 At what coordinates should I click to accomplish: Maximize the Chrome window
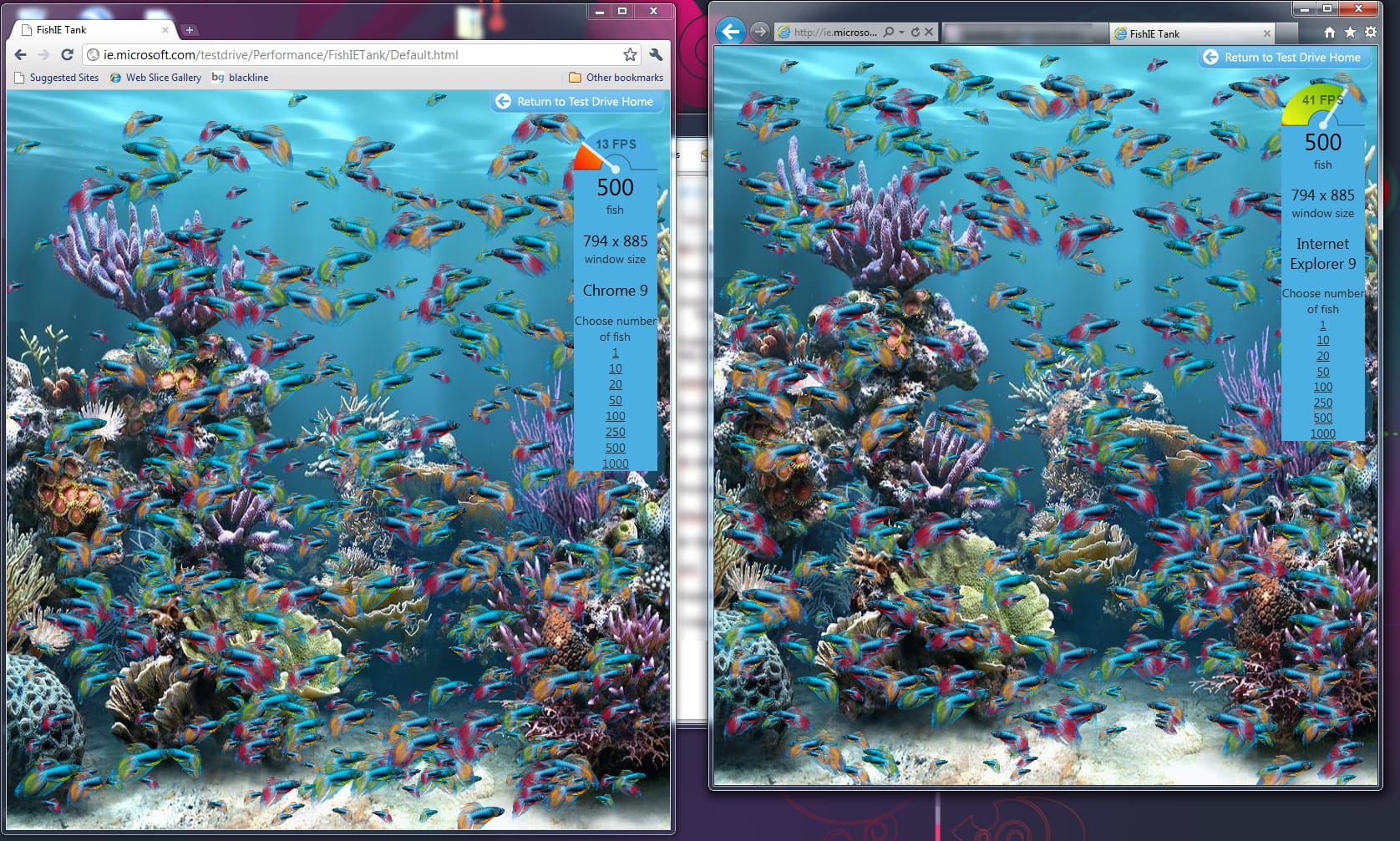click(622, 11)
